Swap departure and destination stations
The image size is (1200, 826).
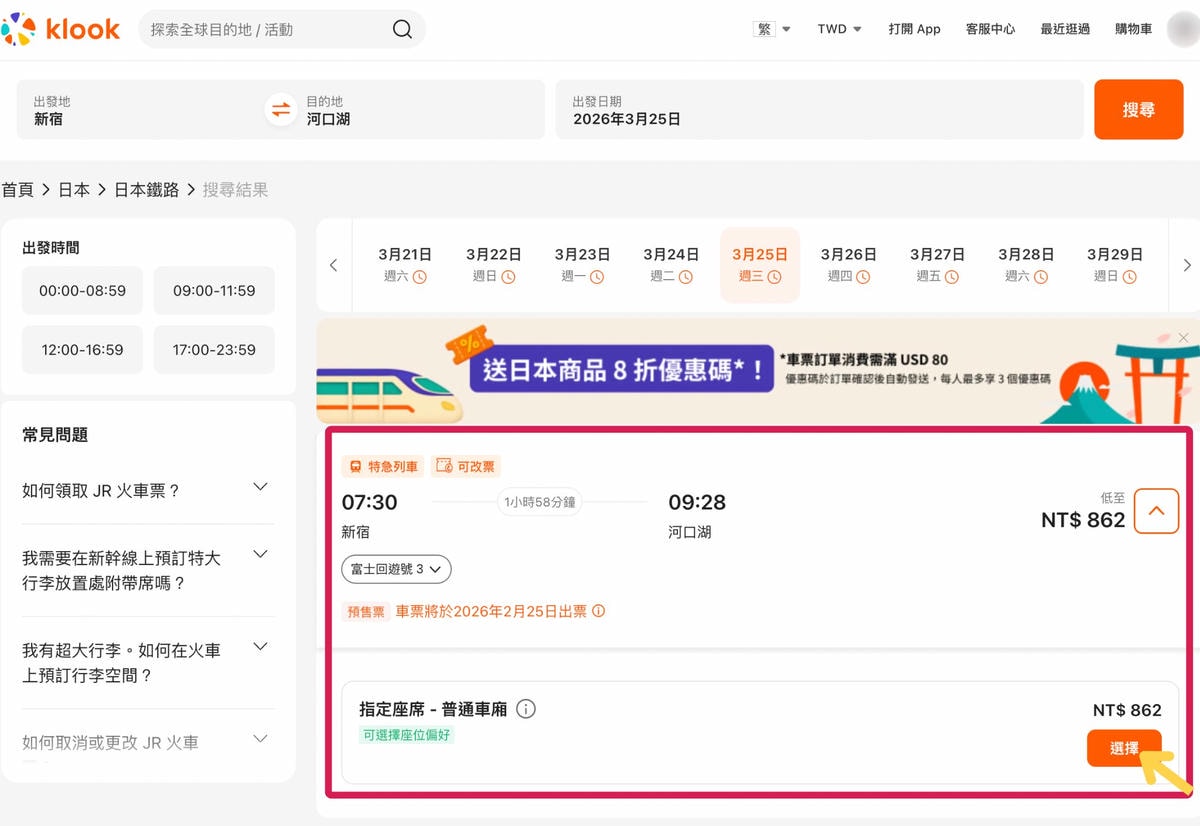coord(281,110)
